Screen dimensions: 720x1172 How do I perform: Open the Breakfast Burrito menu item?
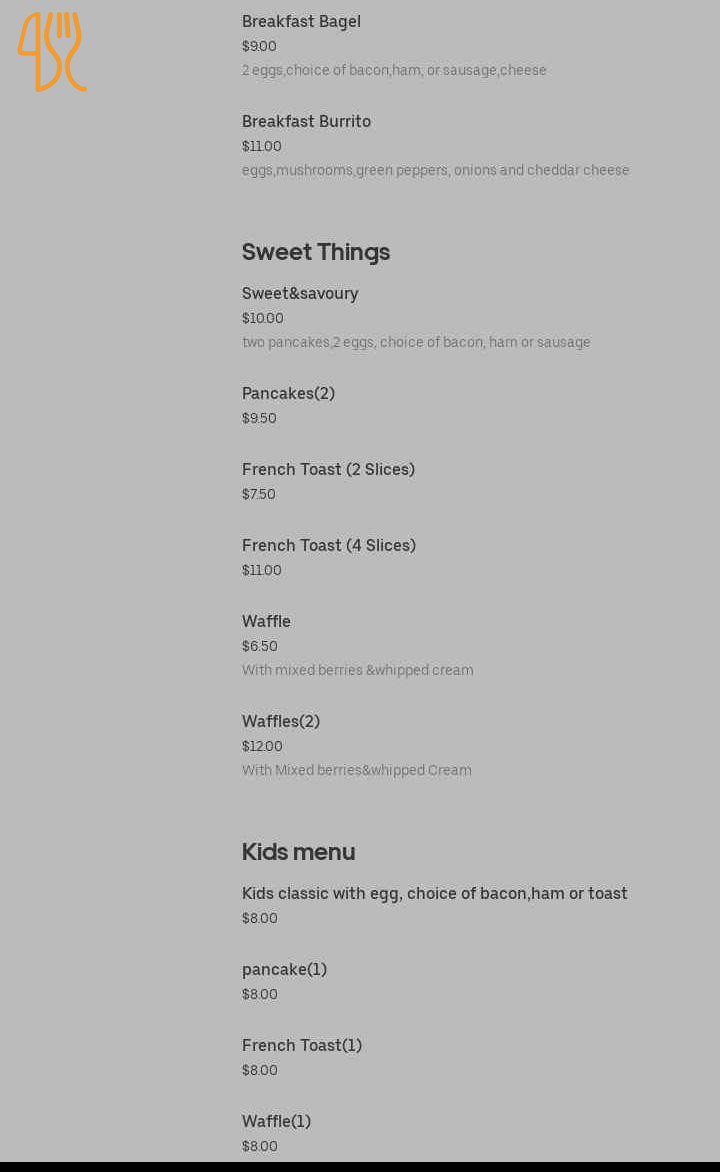click(x=306, y=121)
